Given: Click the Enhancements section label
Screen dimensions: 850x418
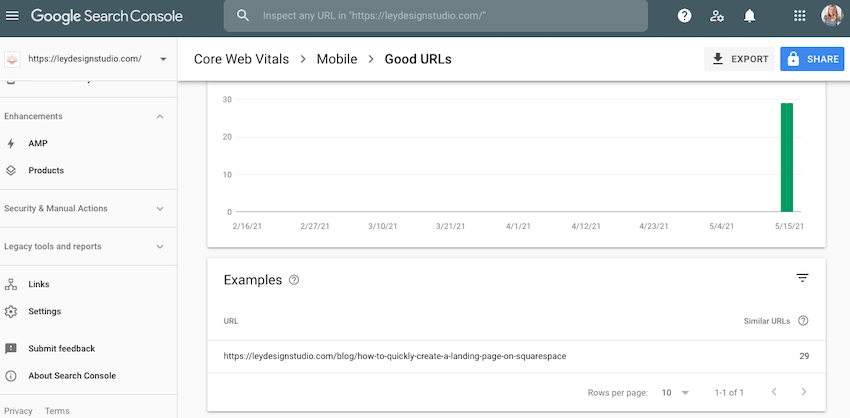Looking at the screenshot, I should [33, 117].
